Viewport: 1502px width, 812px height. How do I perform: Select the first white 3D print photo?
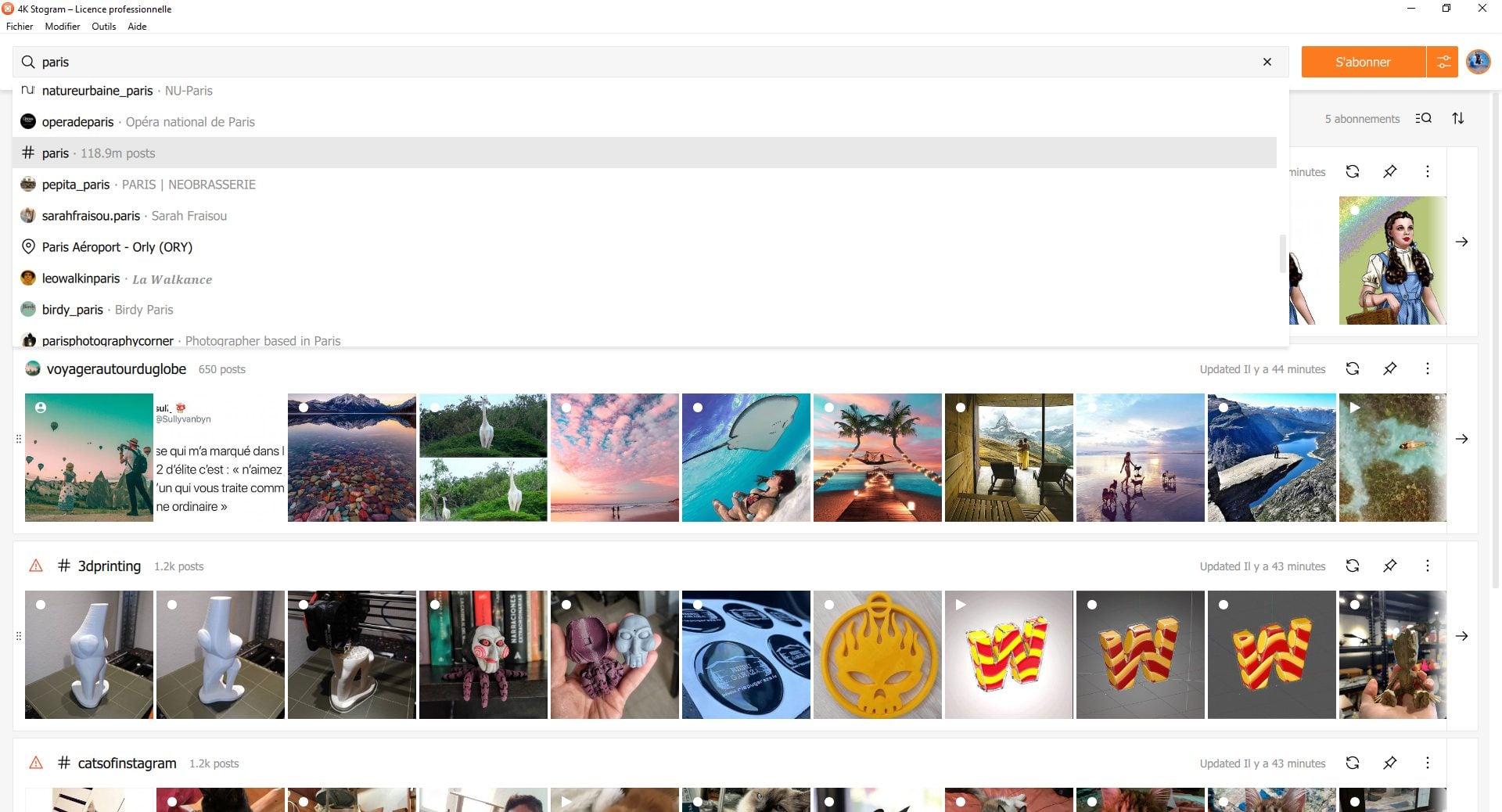[x=89, y=655]
